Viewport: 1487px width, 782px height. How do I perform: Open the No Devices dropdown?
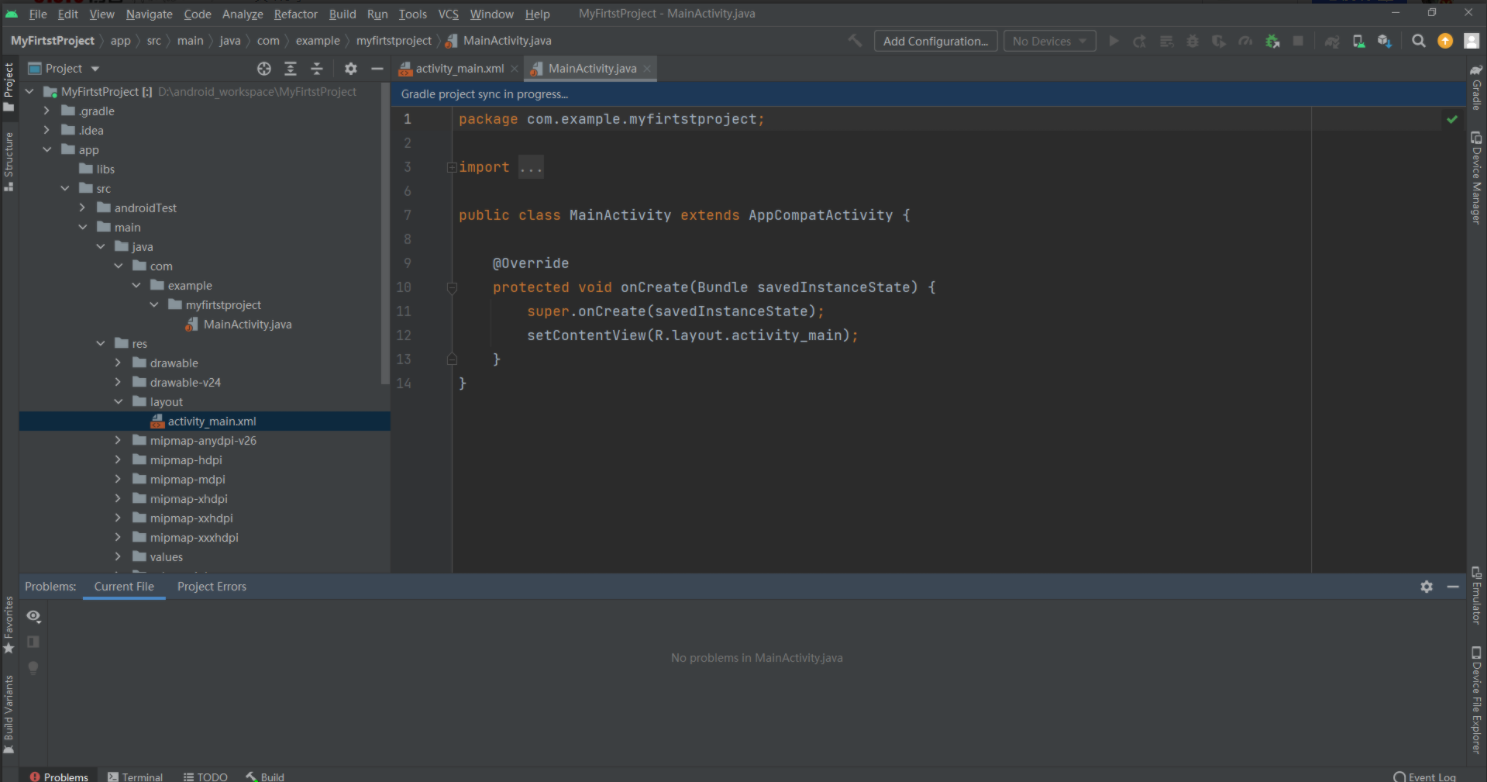pyautogui.click(x=1049, y=41)
